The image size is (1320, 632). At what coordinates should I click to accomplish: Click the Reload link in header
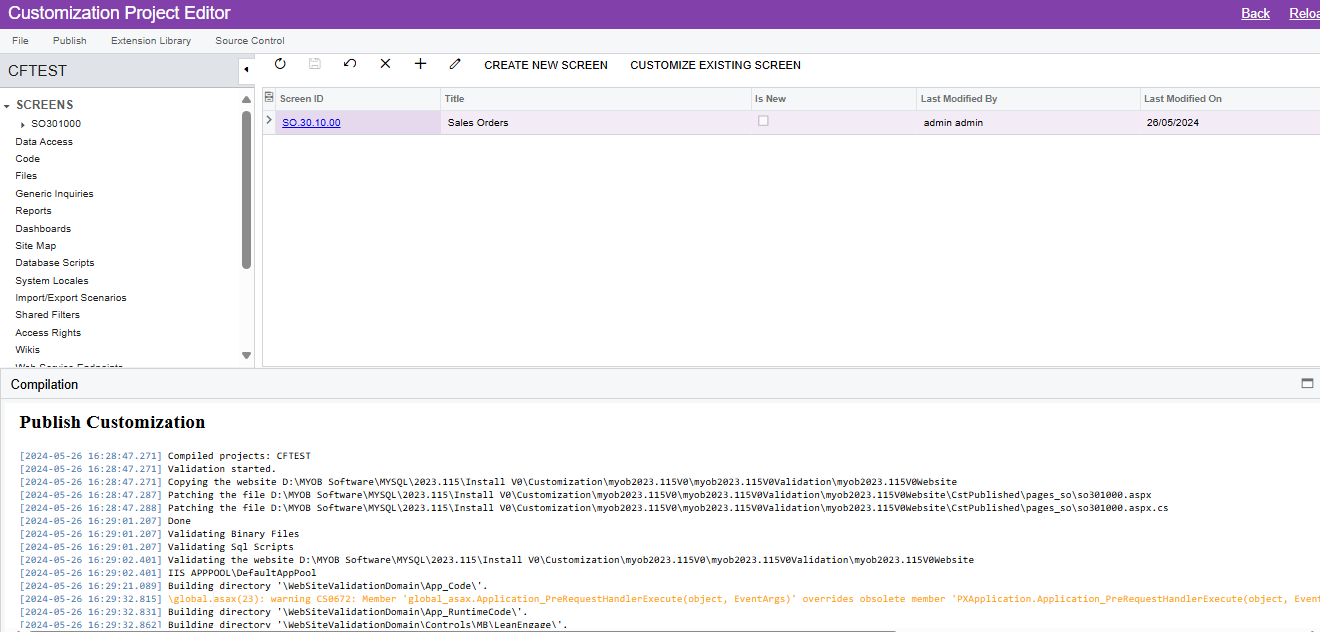point(1304,13)
